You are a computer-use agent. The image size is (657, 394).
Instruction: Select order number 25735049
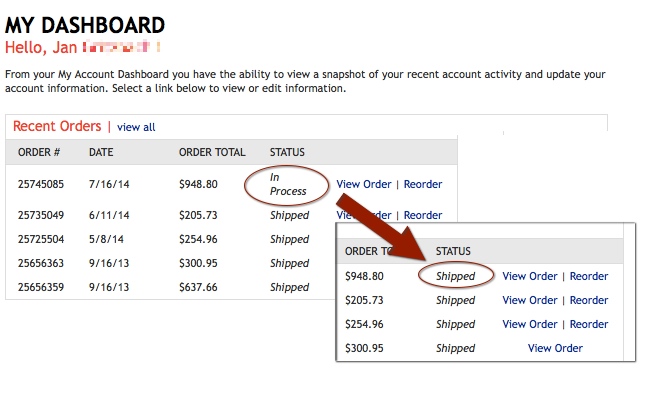41,215
